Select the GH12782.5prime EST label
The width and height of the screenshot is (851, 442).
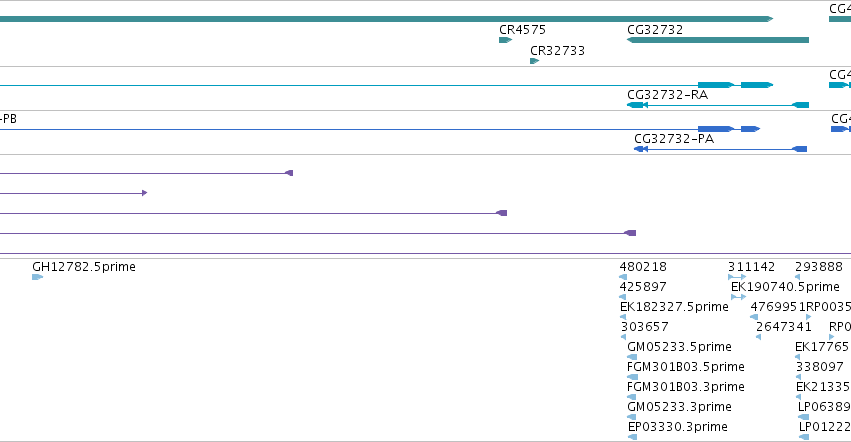[84, 267]
